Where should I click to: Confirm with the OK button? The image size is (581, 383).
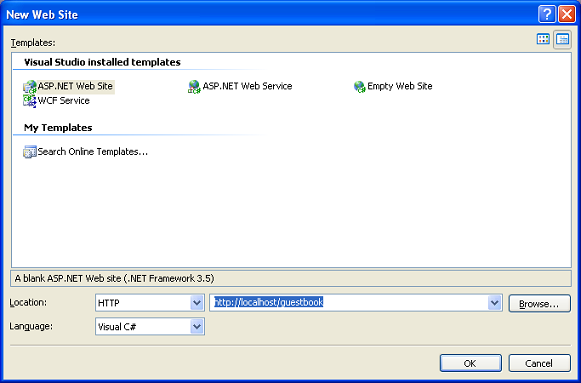[471, 363]
